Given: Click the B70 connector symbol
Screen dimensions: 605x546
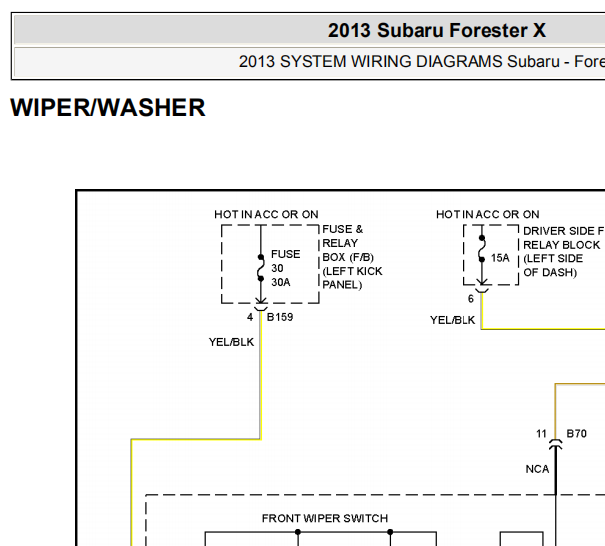Looking at the screenshot, I should click(555, 444).
